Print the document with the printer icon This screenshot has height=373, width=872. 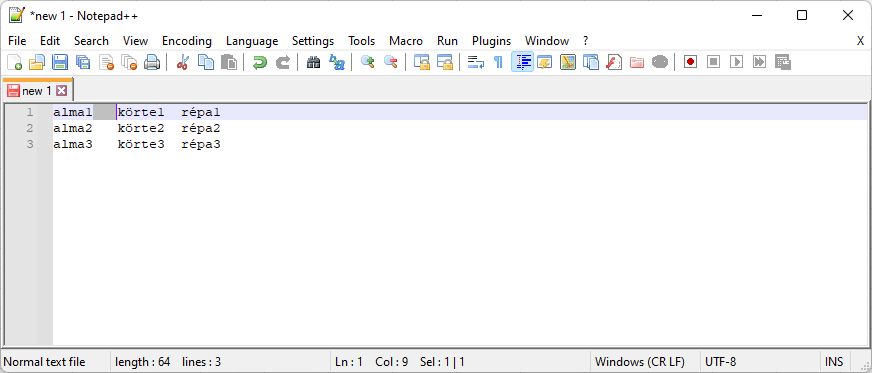tap(152, 62)
